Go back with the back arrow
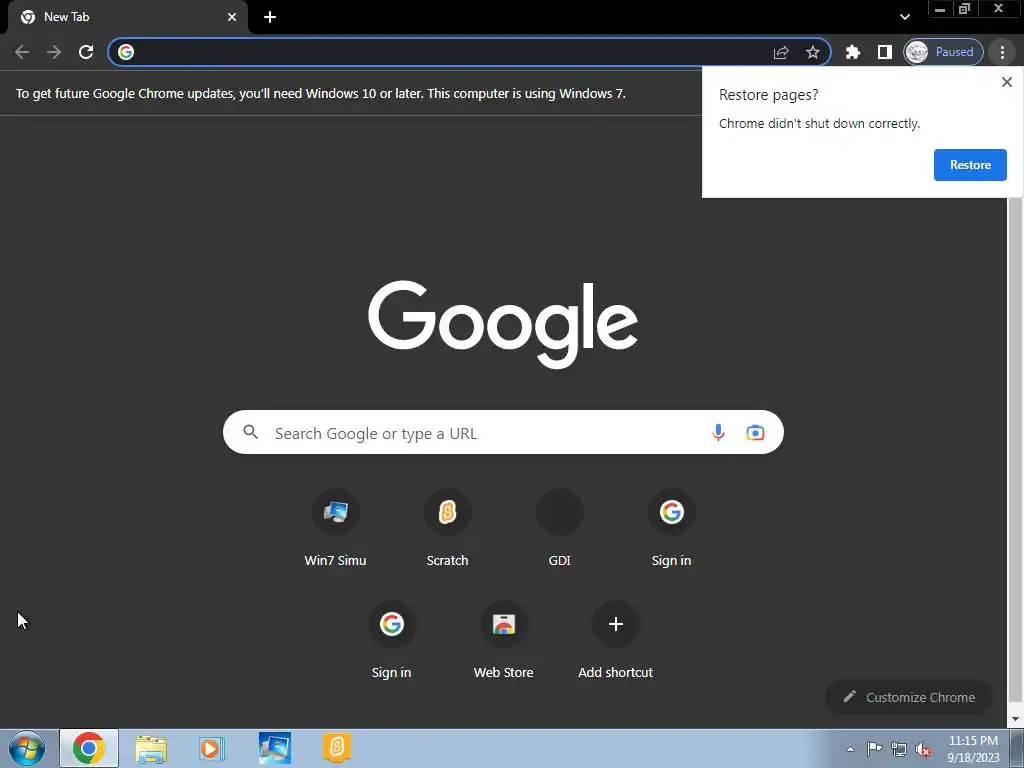The height and width of the screenshot is (768, 1024). coord(22,52)
